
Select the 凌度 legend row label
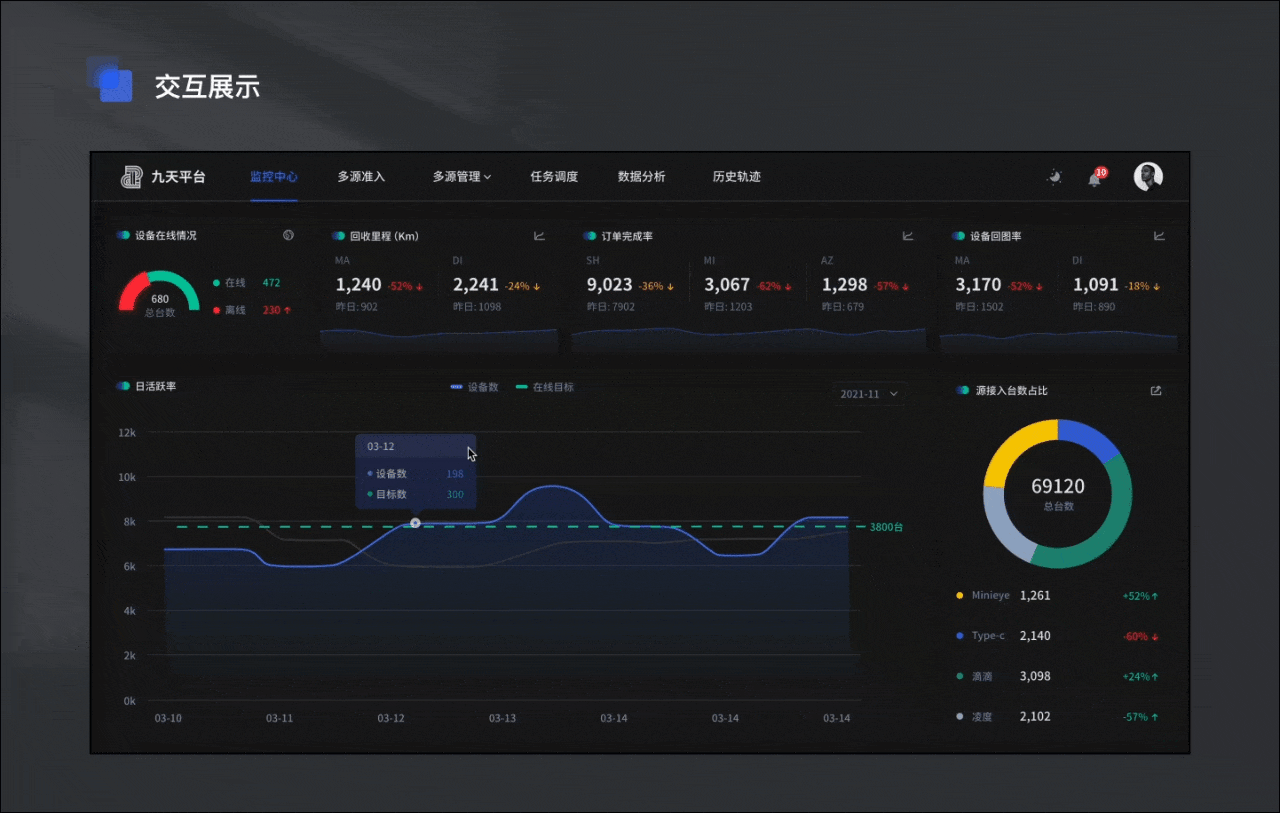click(x=982, y=717)
